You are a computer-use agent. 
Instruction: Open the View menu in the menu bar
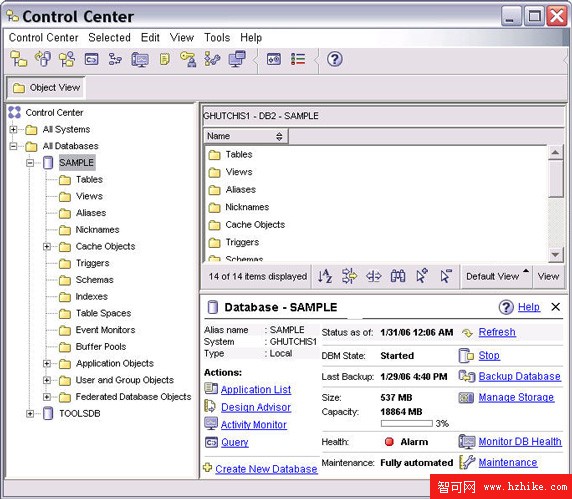[x=182, y=38]
